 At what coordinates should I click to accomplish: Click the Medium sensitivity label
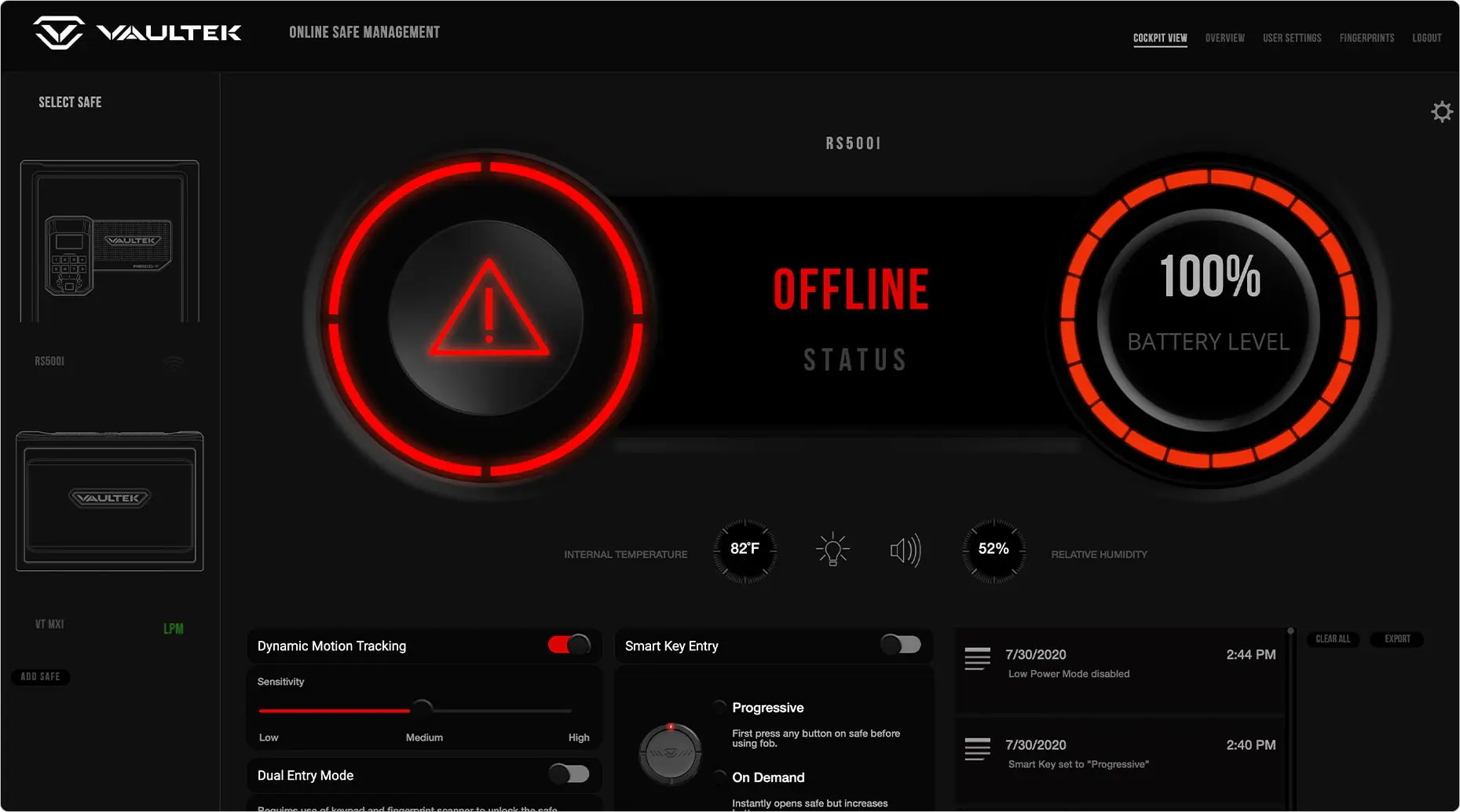pyautogui.click(x=424, y=737)
